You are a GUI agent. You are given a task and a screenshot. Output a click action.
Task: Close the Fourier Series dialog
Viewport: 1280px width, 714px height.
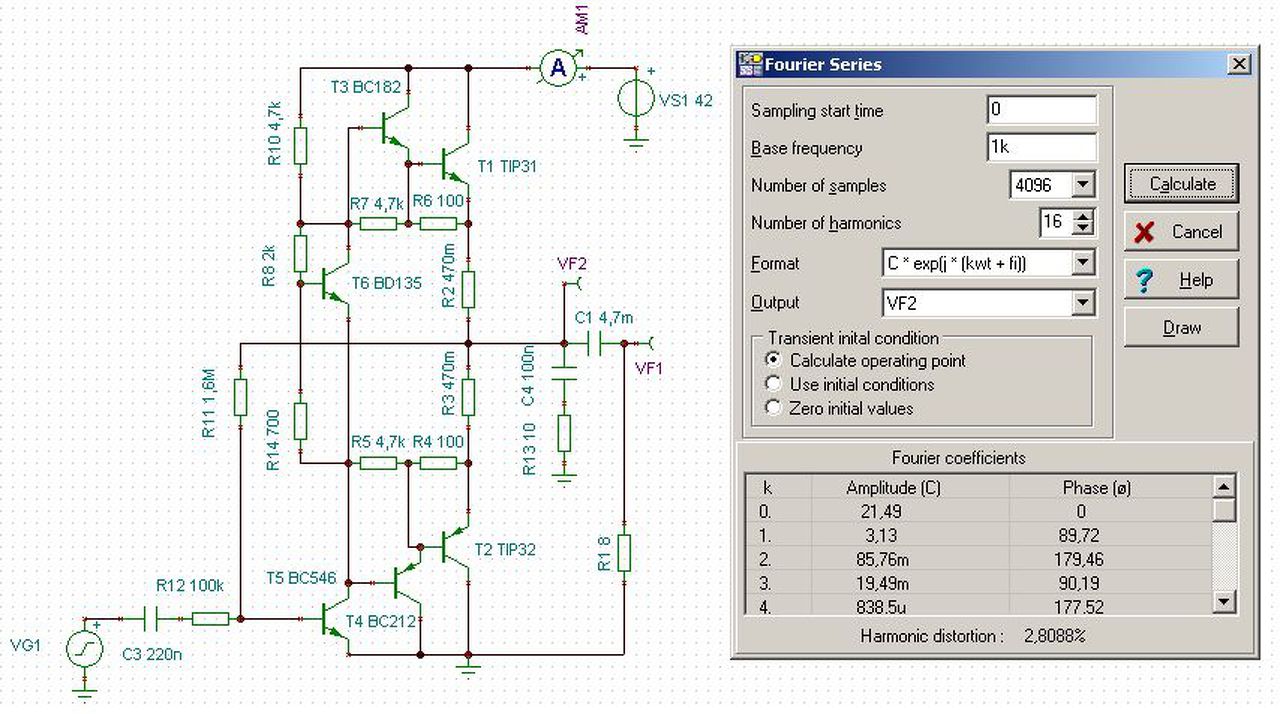pos(1239,64)
